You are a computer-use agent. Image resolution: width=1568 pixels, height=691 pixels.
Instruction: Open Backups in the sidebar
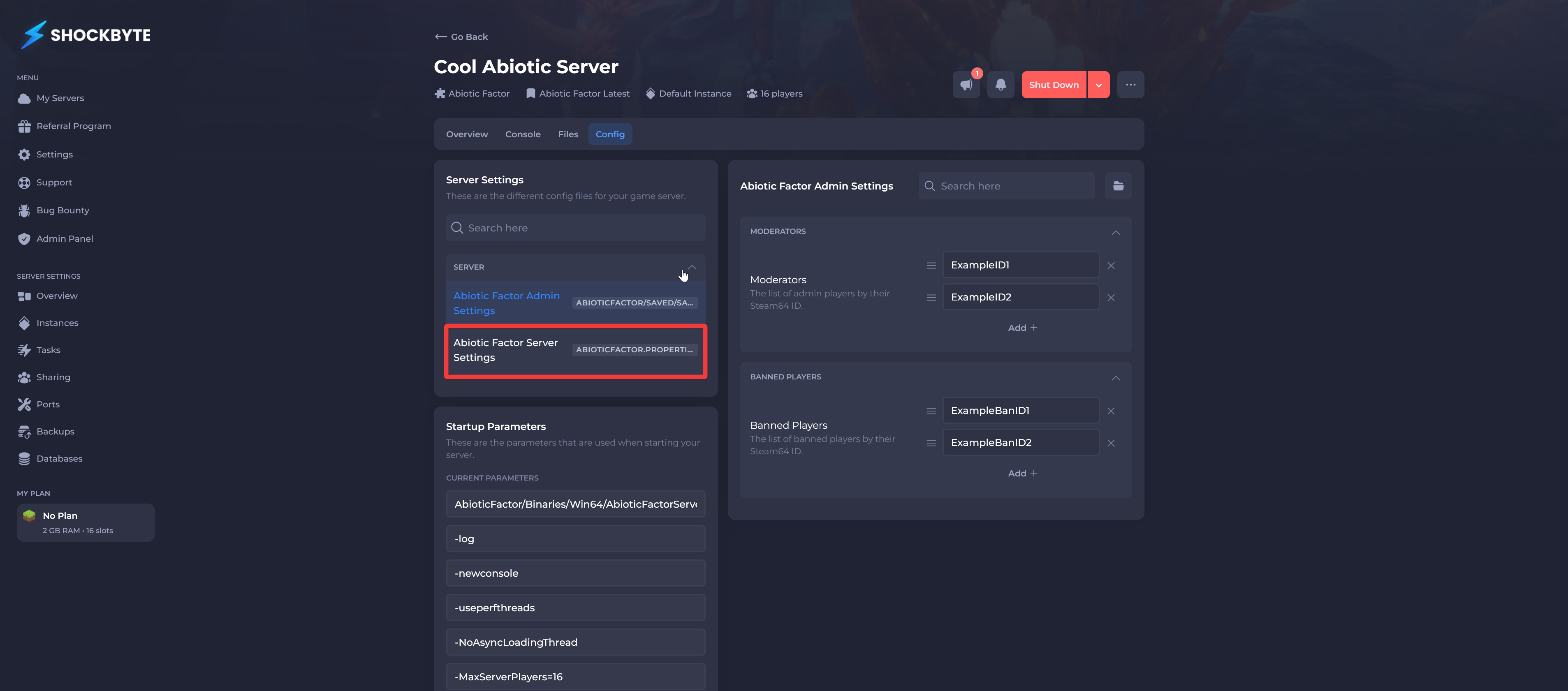tap(46, 431)
